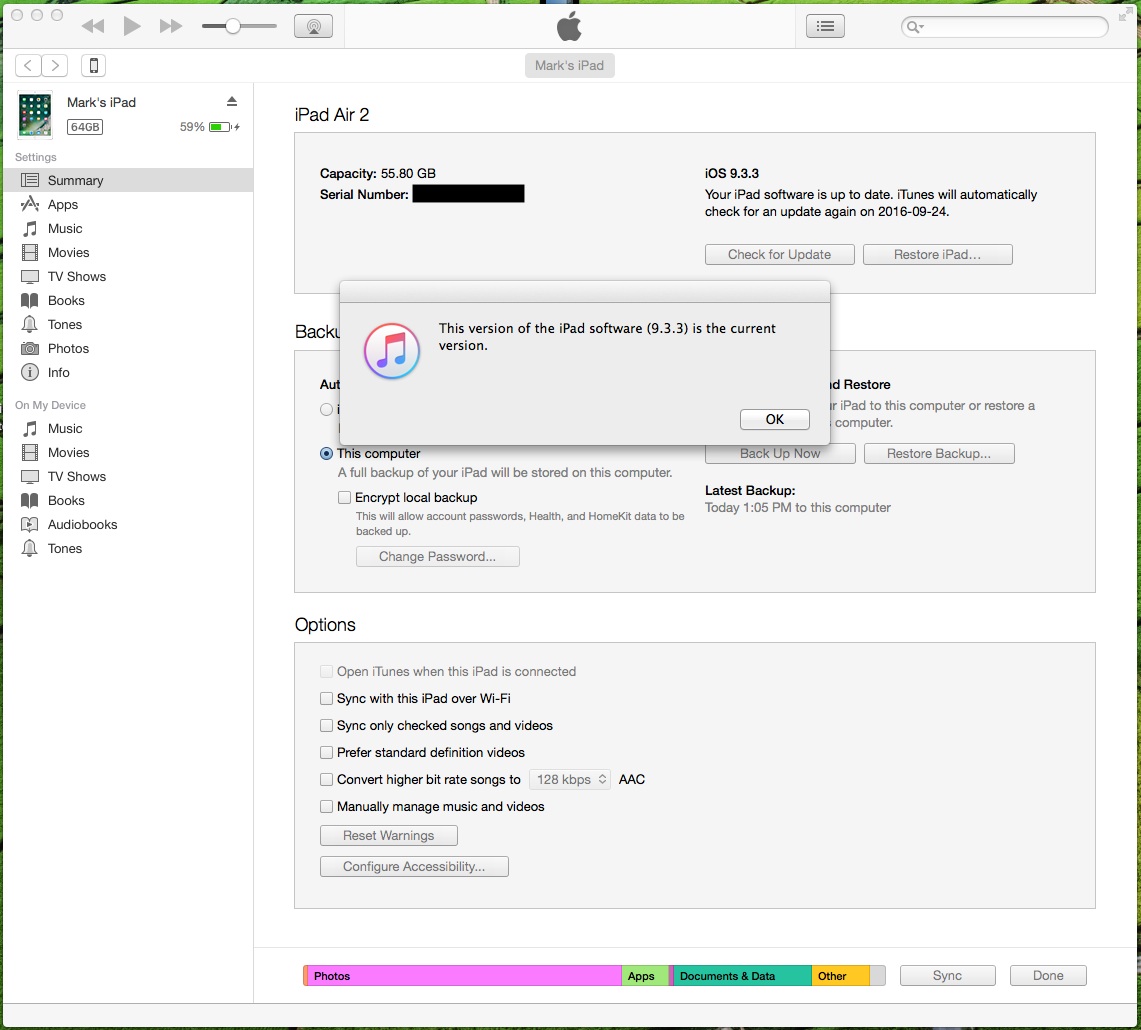Click the Photos camera icon

click(x=30, y=349)
